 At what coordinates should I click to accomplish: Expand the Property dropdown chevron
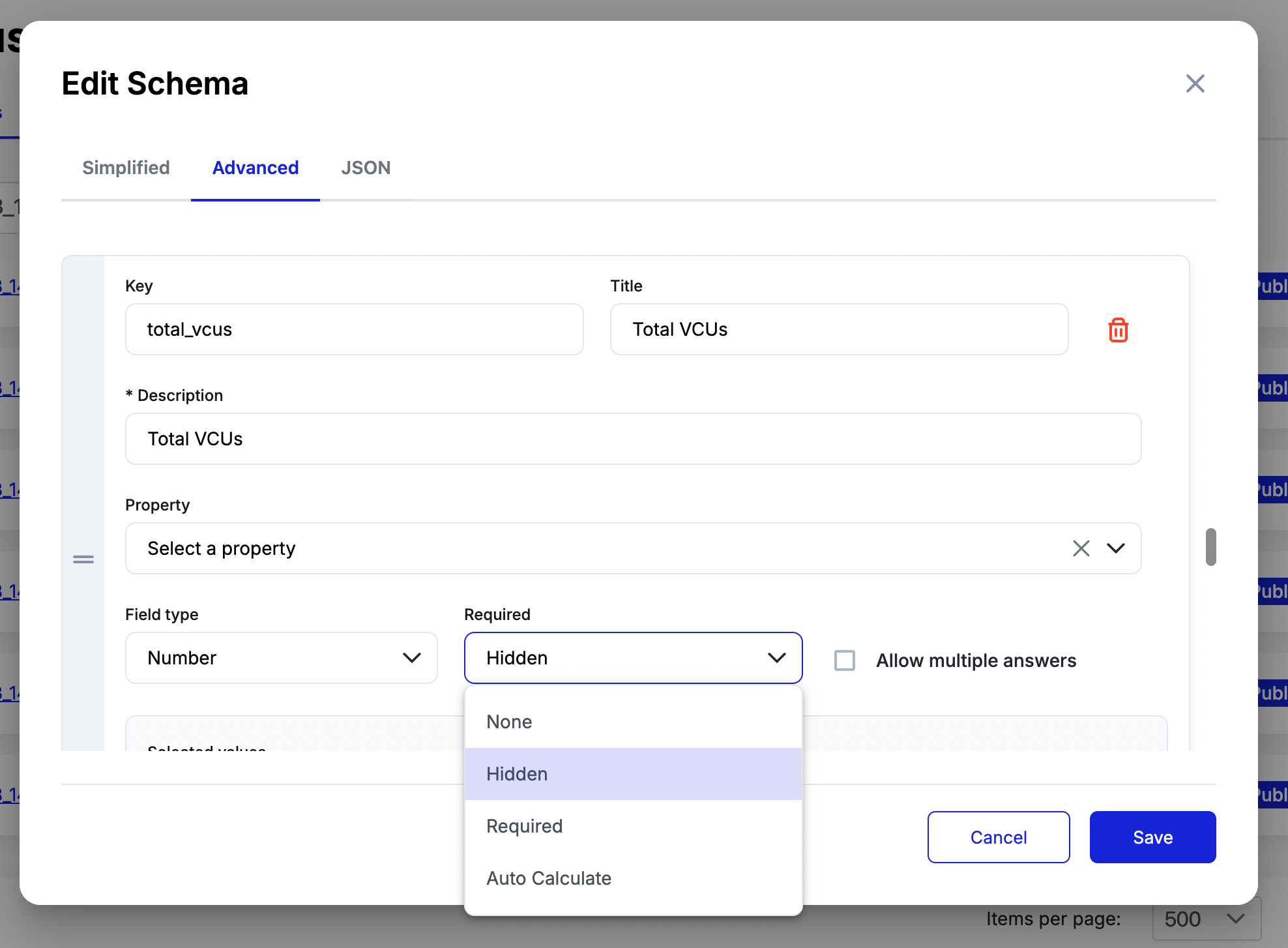[x=1116, y=548]
